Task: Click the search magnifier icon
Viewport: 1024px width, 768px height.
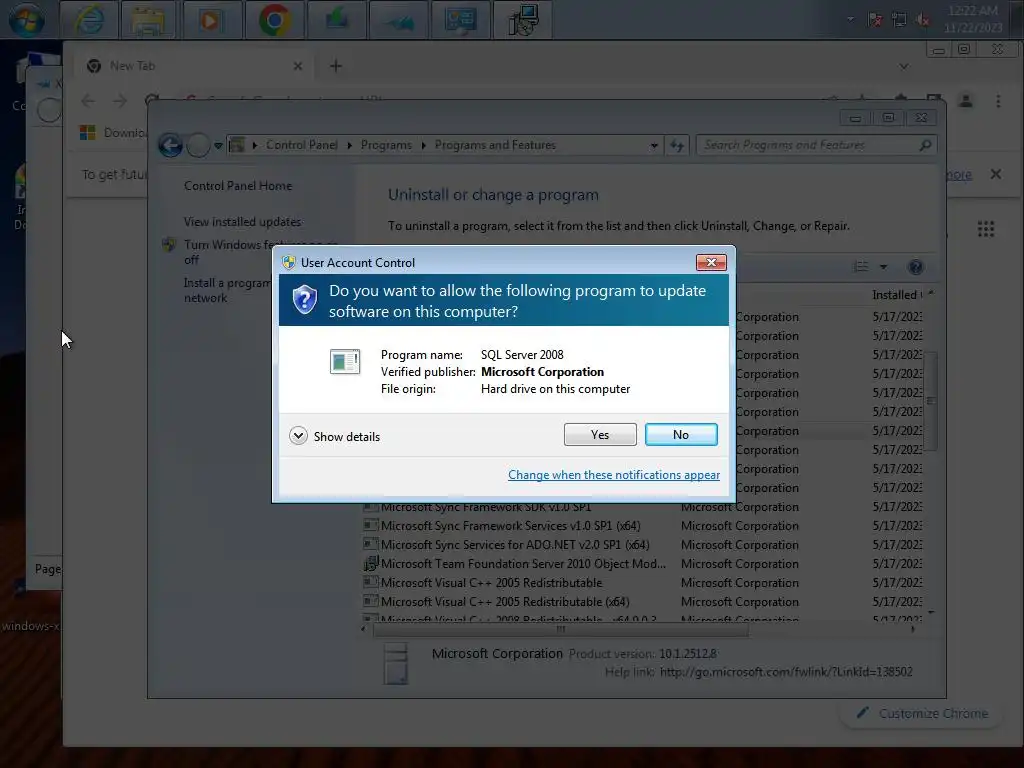Action: point(925,145)
